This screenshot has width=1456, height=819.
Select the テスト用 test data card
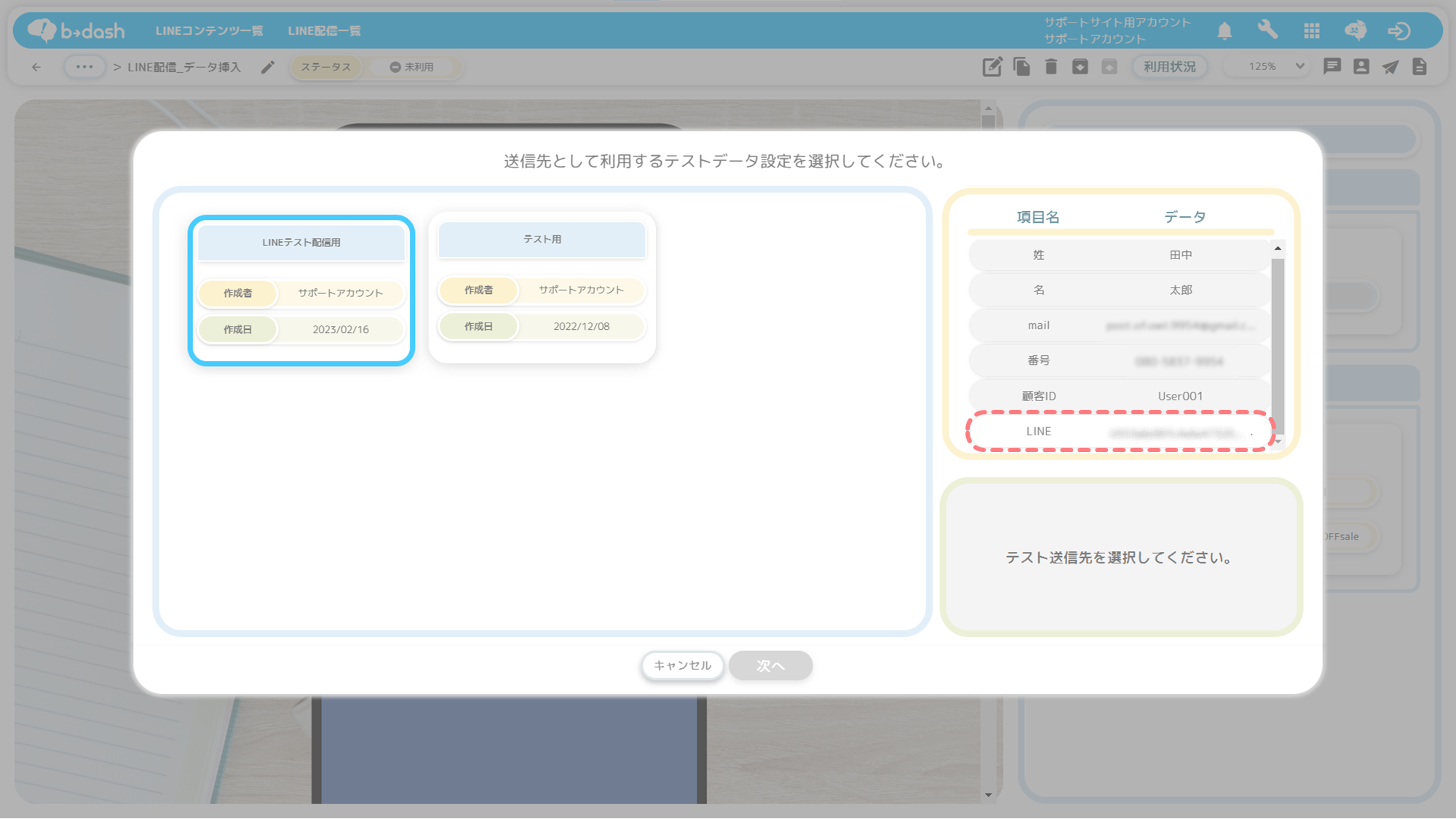point(542,288)
